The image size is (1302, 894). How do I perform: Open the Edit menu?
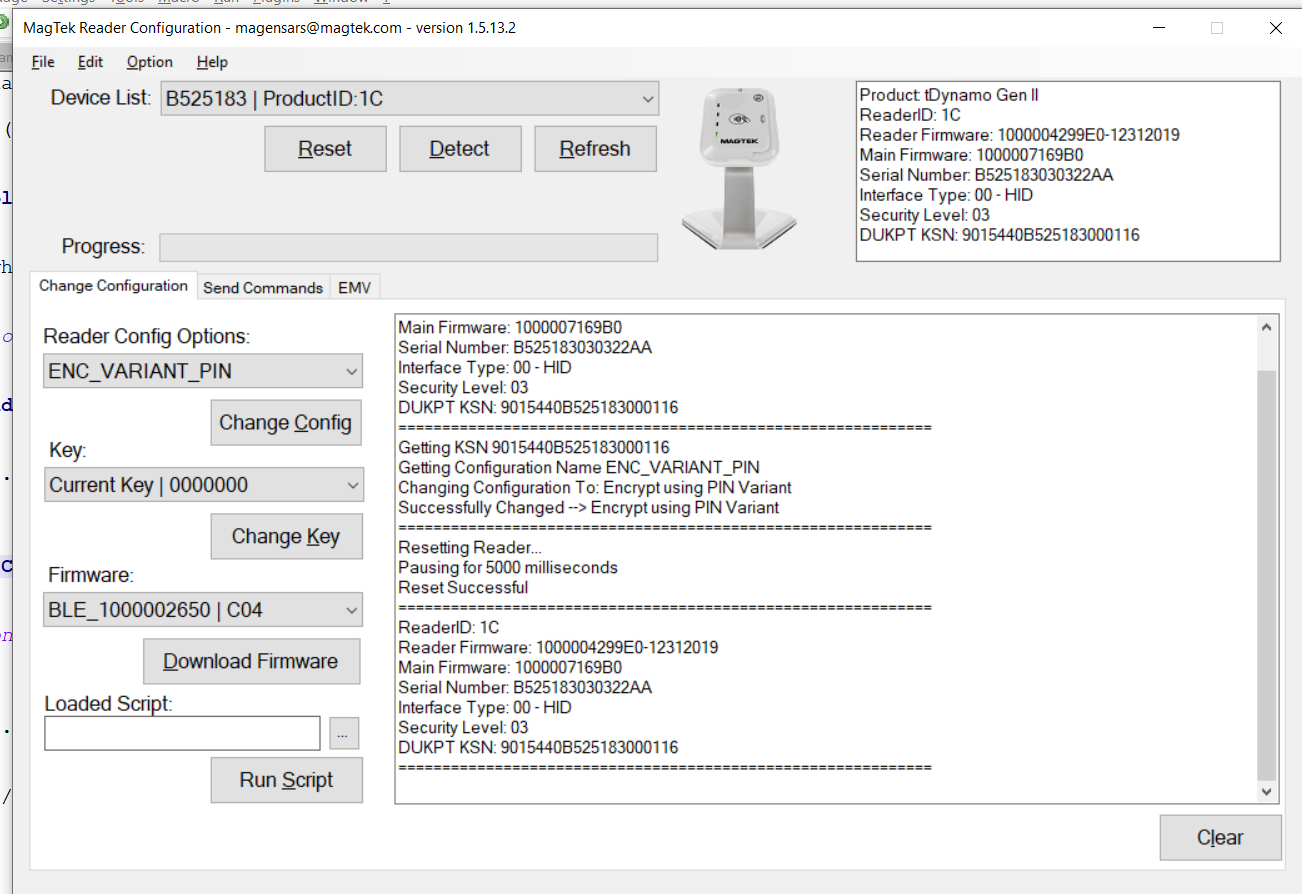coord(90,62)
